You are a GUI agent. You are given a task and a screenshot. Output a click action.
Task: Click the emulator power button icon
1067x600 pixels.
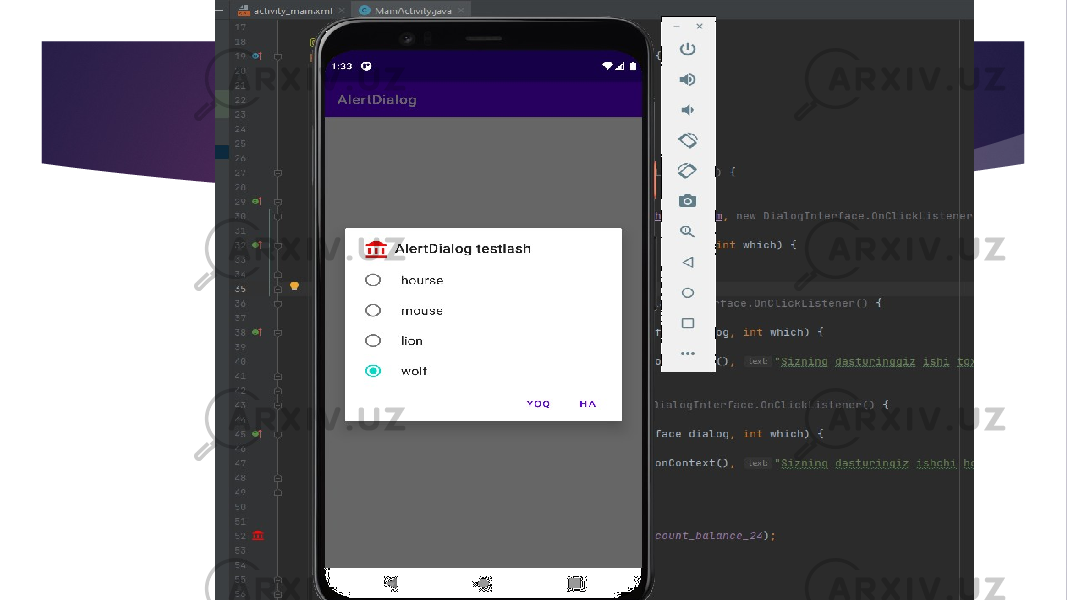click(x=687, y=49)
